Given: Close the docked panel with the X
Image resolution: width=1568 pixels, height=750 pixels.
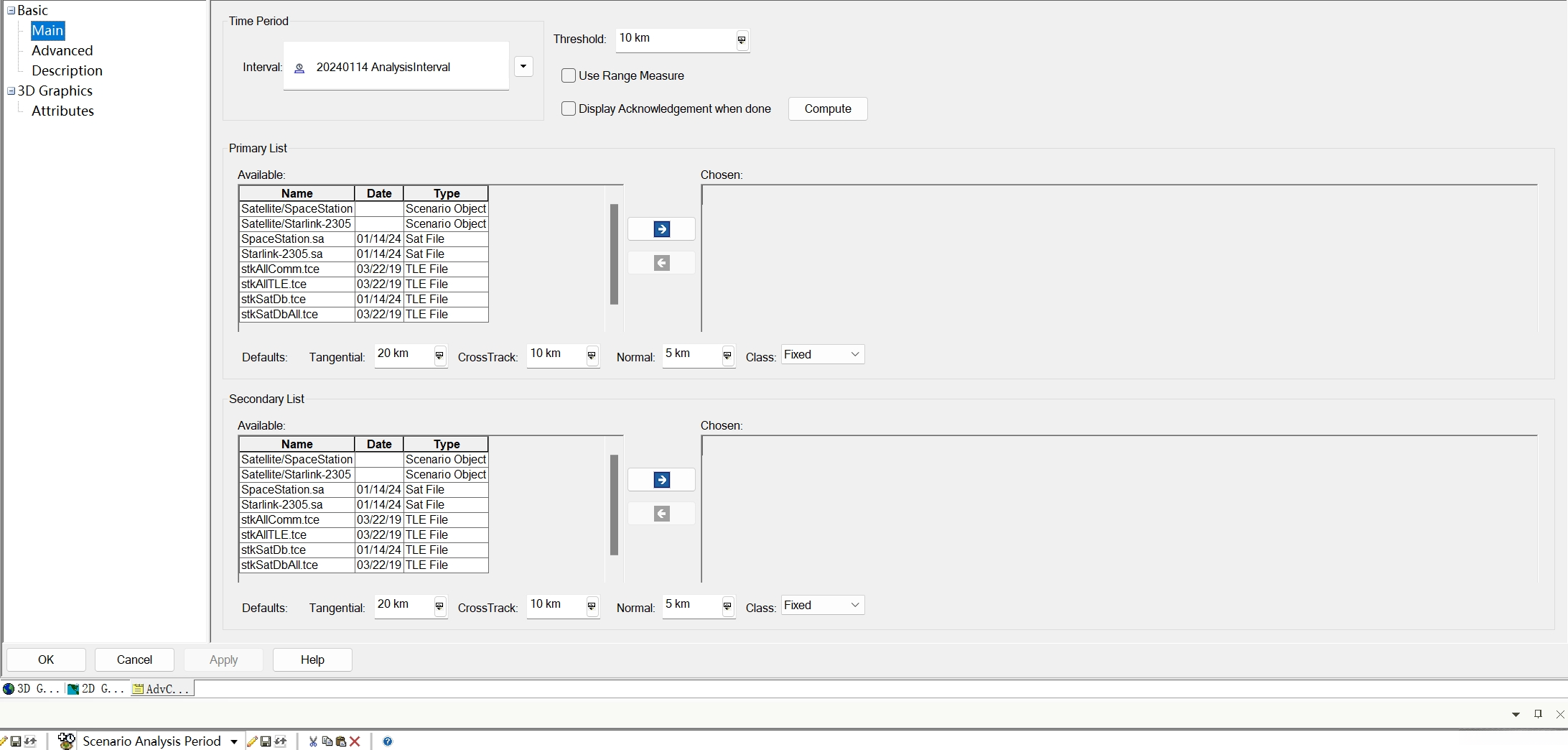Looking at the screenshot, I should (x=1559, y=714).
